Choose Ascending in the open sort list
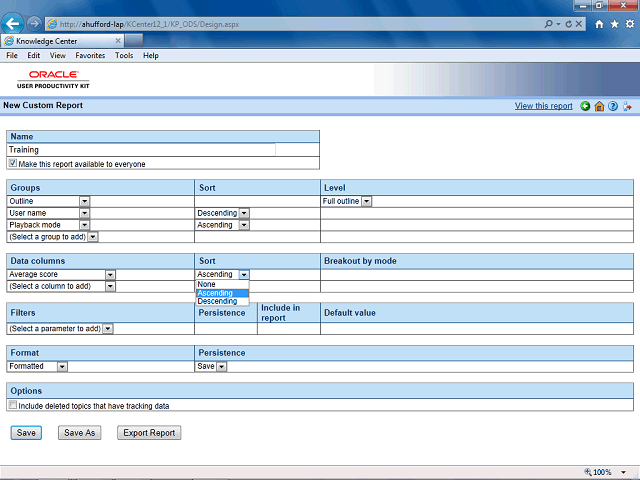 click(x=222, y=293)
